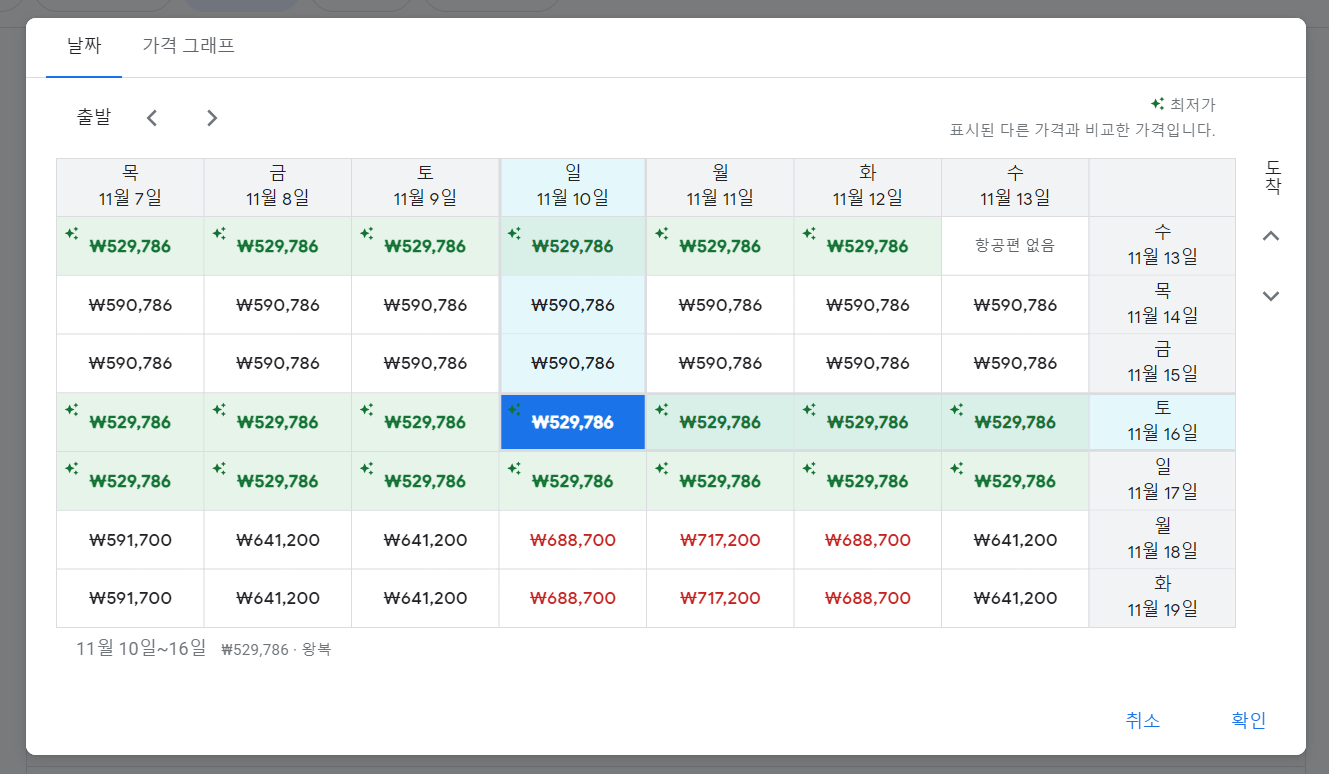This screenshot has width=1329, height=774.
Task: Choose ₩590,786 departing 11월 8일 returning 11월 15일
Action: 278,363
